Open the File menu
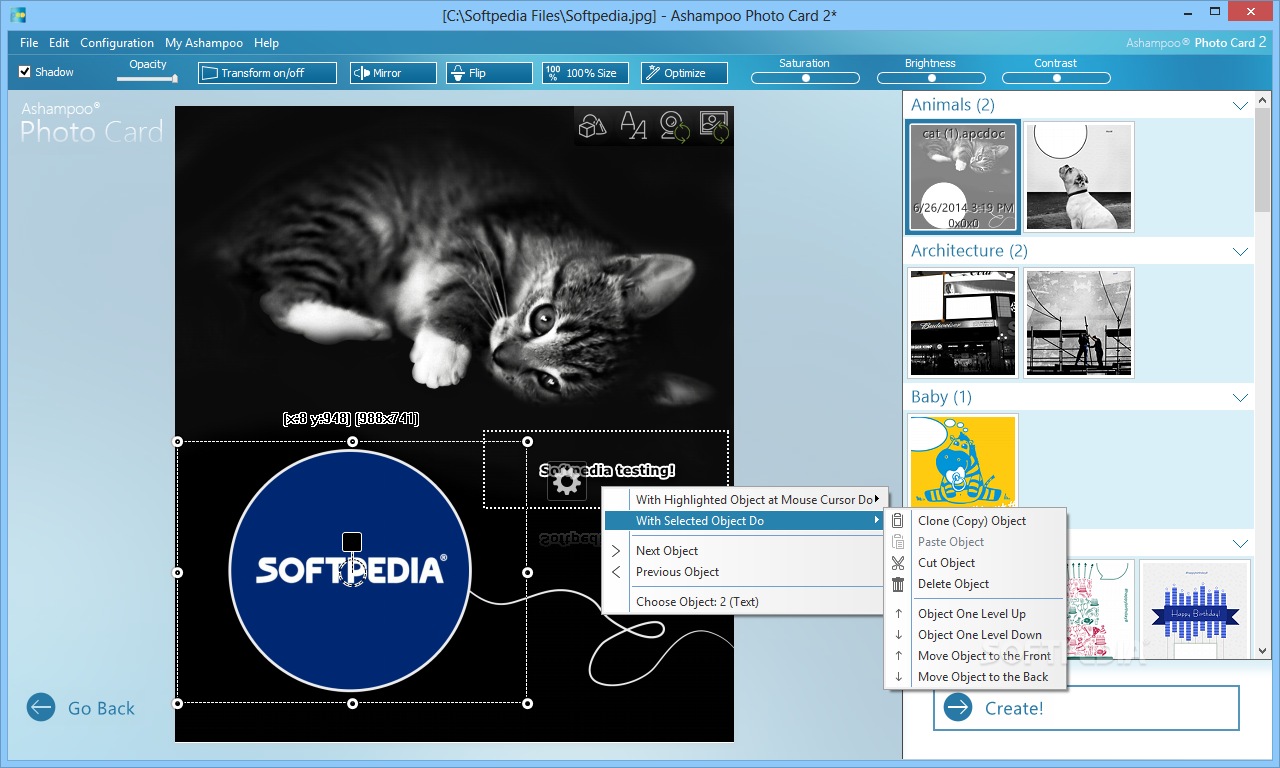Viewport: 1280px width, 768px height. 29,43
